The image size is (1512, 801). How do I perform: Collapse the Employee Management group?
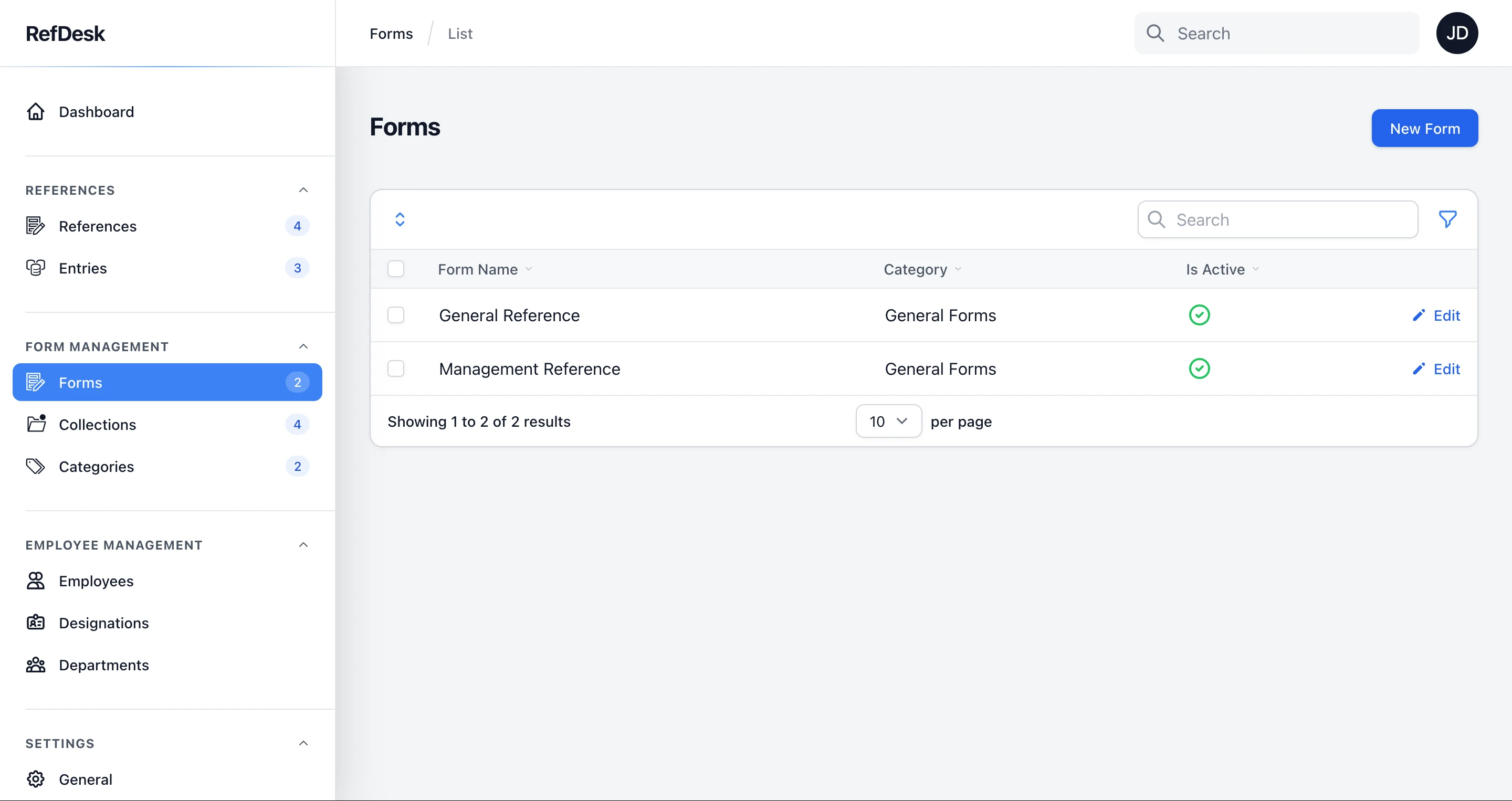[x=303, y=545]
